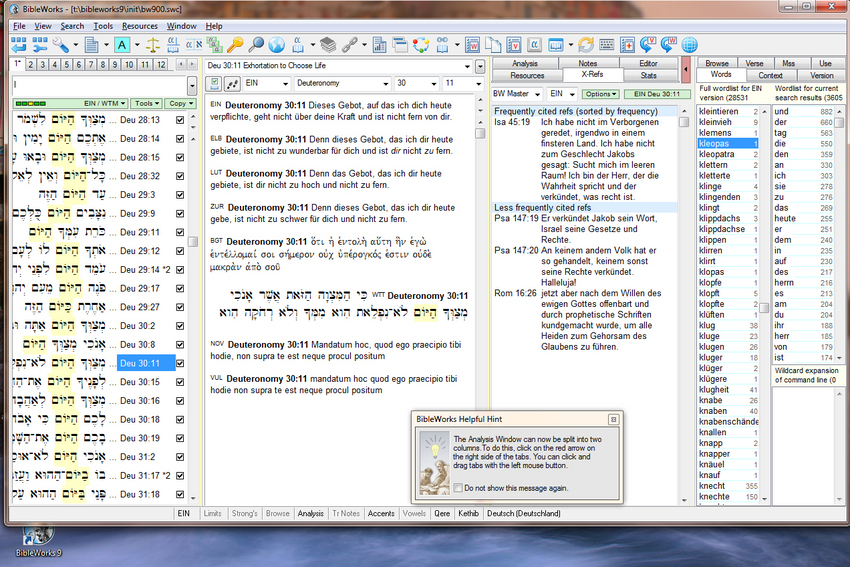Image resolution: width=850 pixels, height=567 pixels.
Task: Select search window tab 5
Action: point(67,65)
